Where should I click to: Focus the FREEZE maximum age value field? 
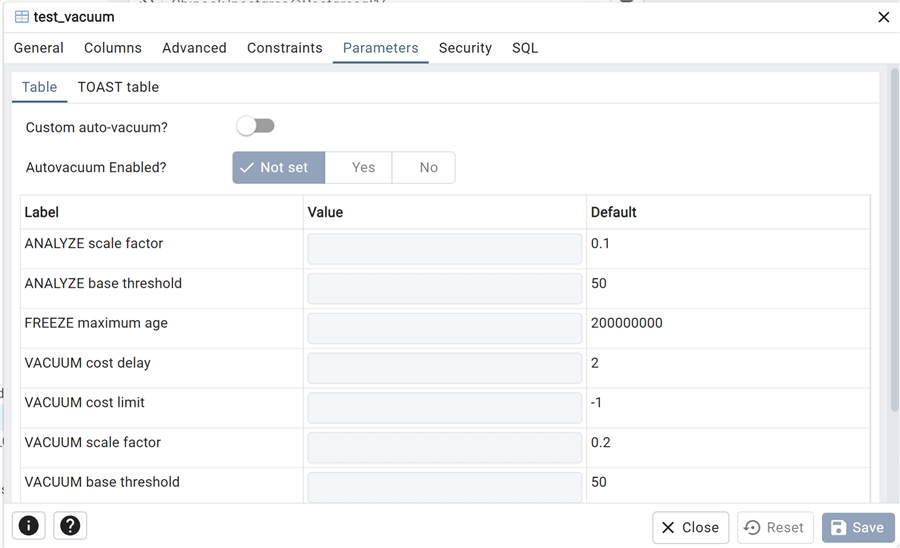coord(444,328)
